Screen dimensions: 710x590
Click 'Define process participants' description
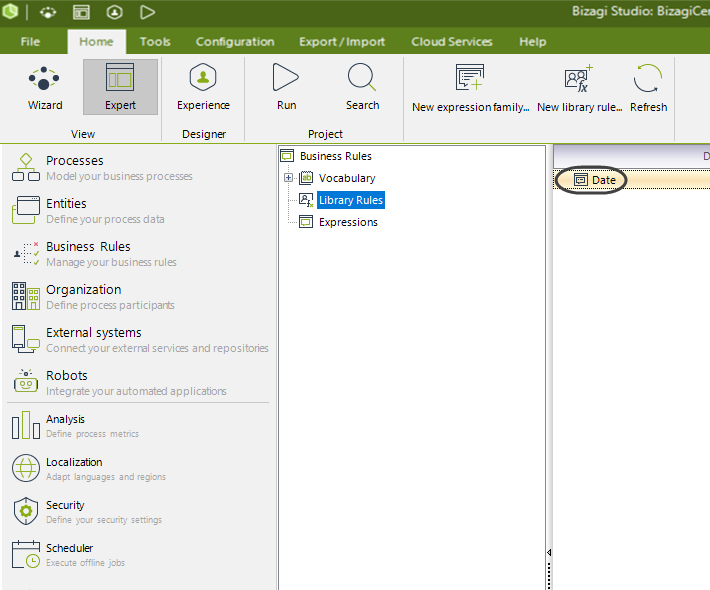(110, 305)
